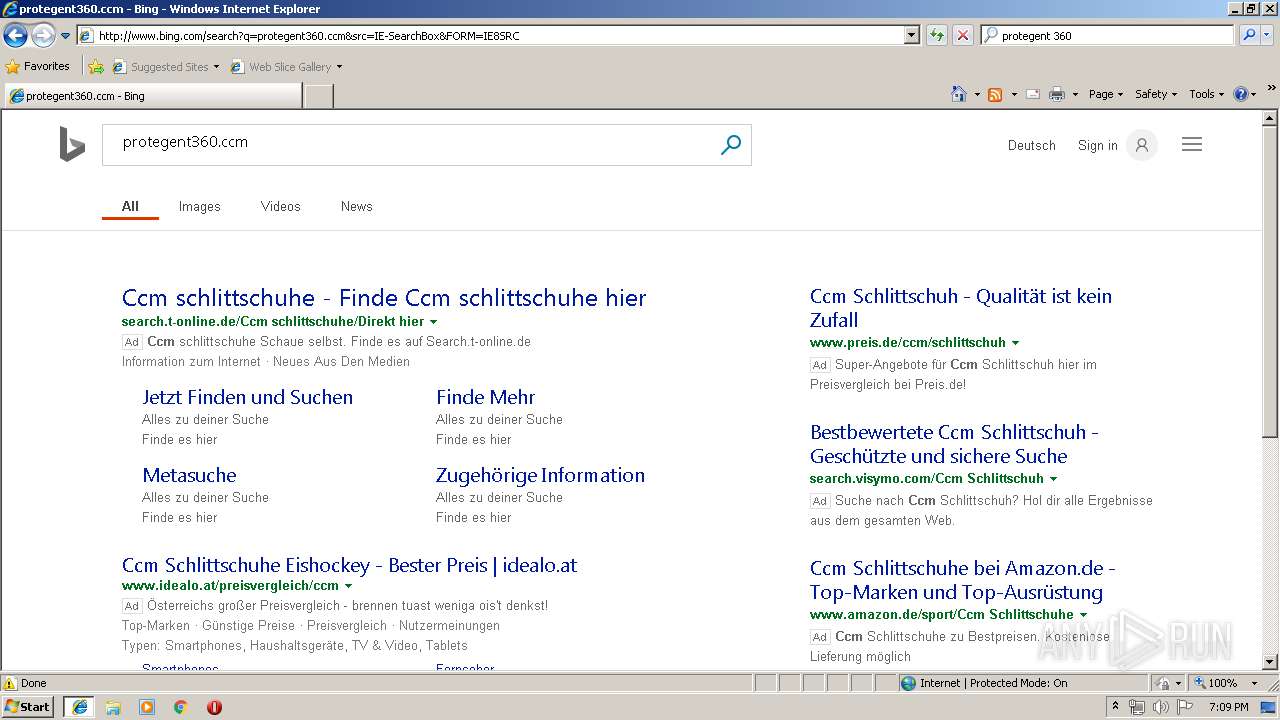1280x720 pixels.
Task: Open Windows Explorer folder taskbar icon
Action: (113, 707)
